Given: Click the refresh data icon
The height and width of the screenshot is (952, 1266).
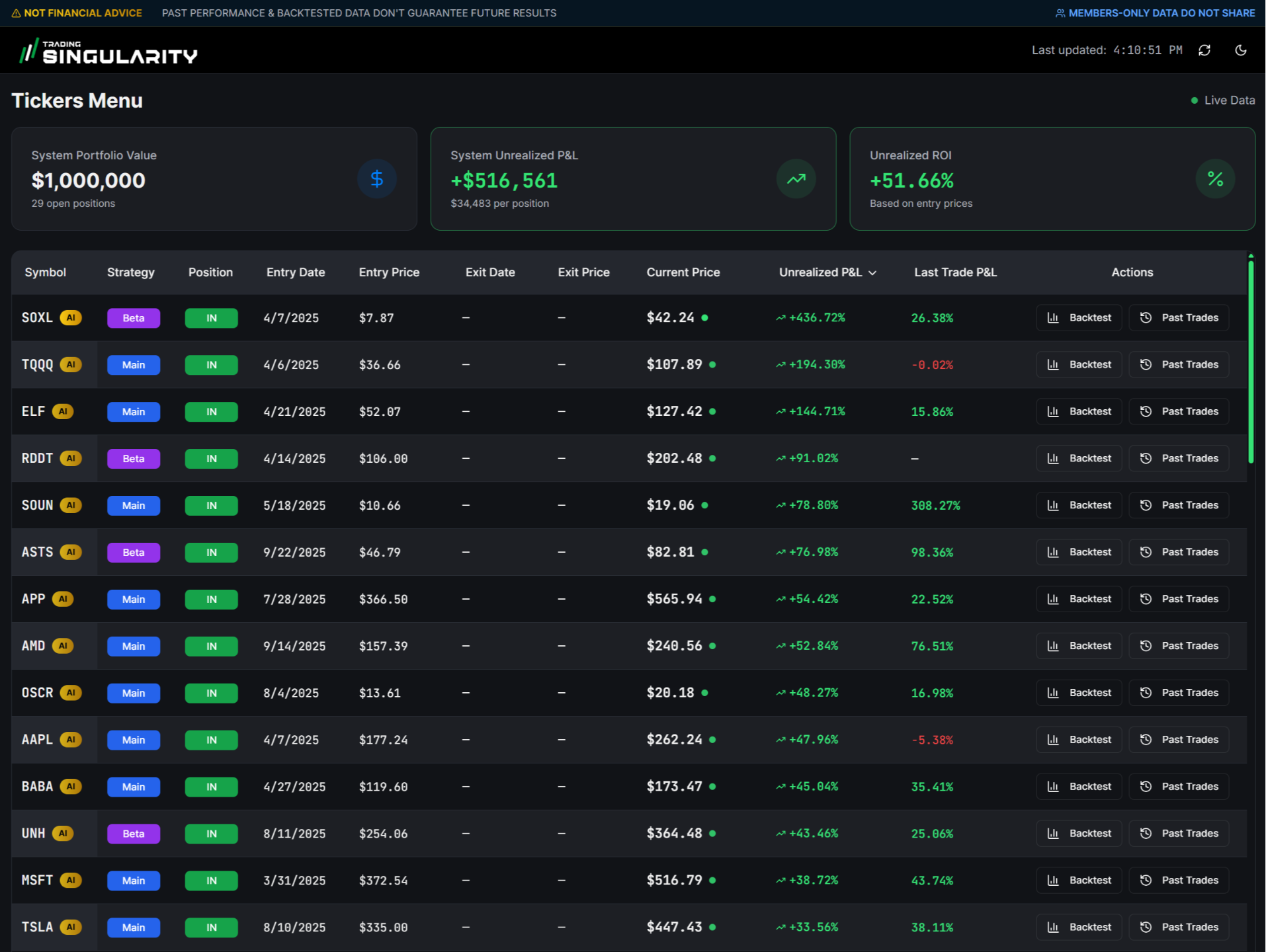Looking at the screenshot, I should coord(1204,50).
